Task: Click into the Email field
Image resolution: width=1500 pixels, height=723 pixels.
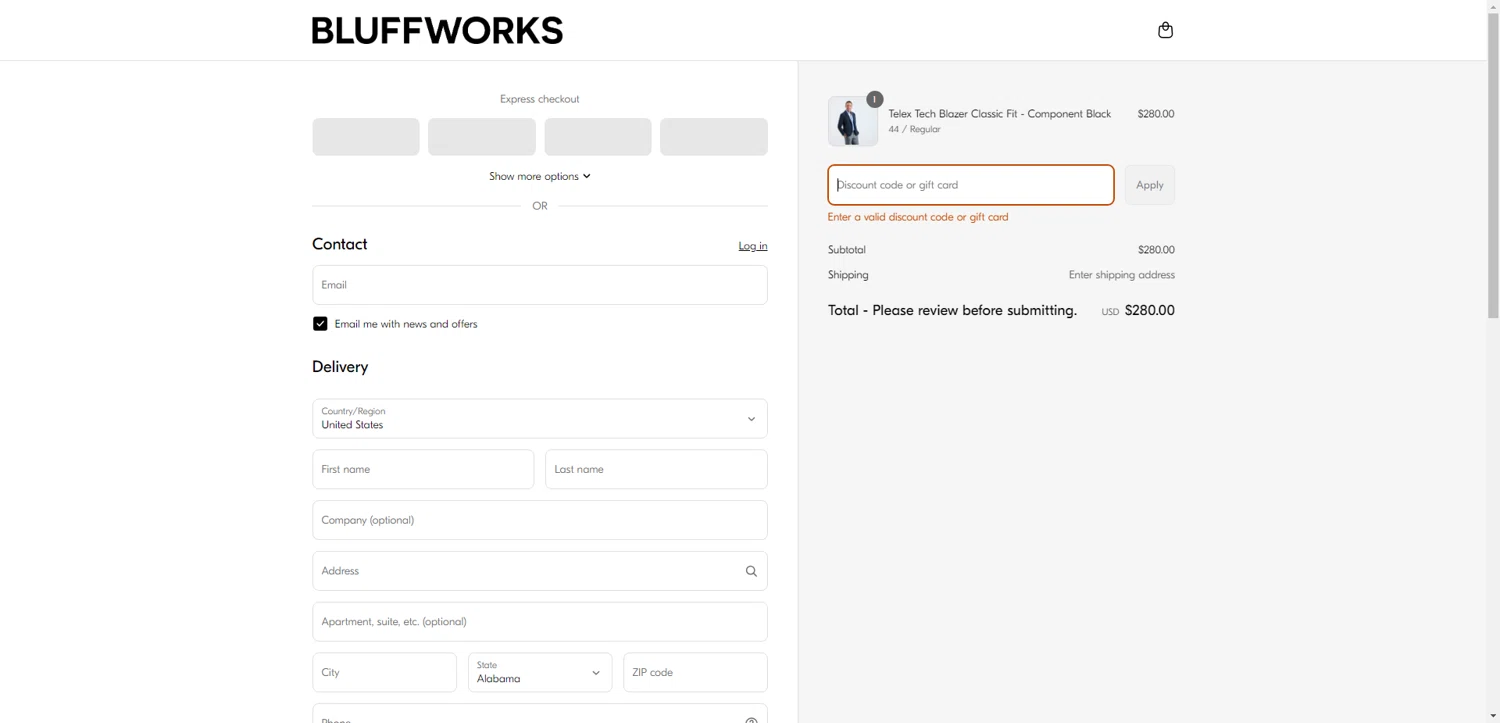Action: (540, 285)
